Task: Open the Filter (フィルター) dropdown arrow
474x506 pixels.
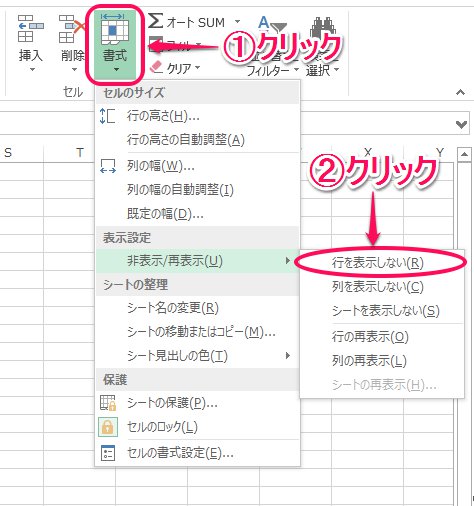Action: click(x=296, y=70)
